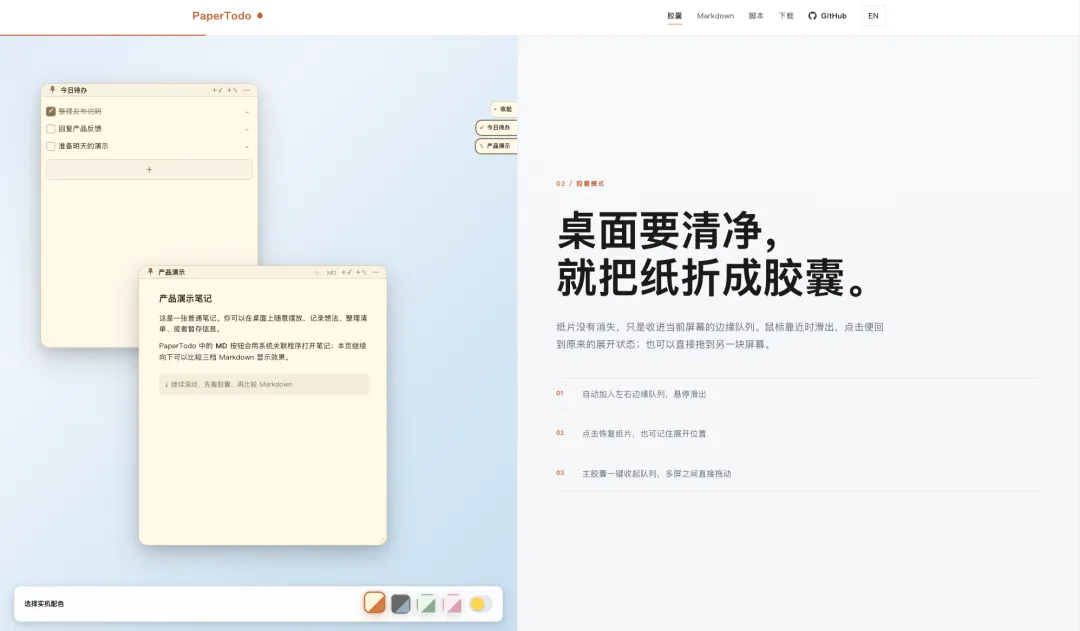Select the green theme swatch
The width and height of the screenshot is (1080, 631).
[x=426, y=604]
